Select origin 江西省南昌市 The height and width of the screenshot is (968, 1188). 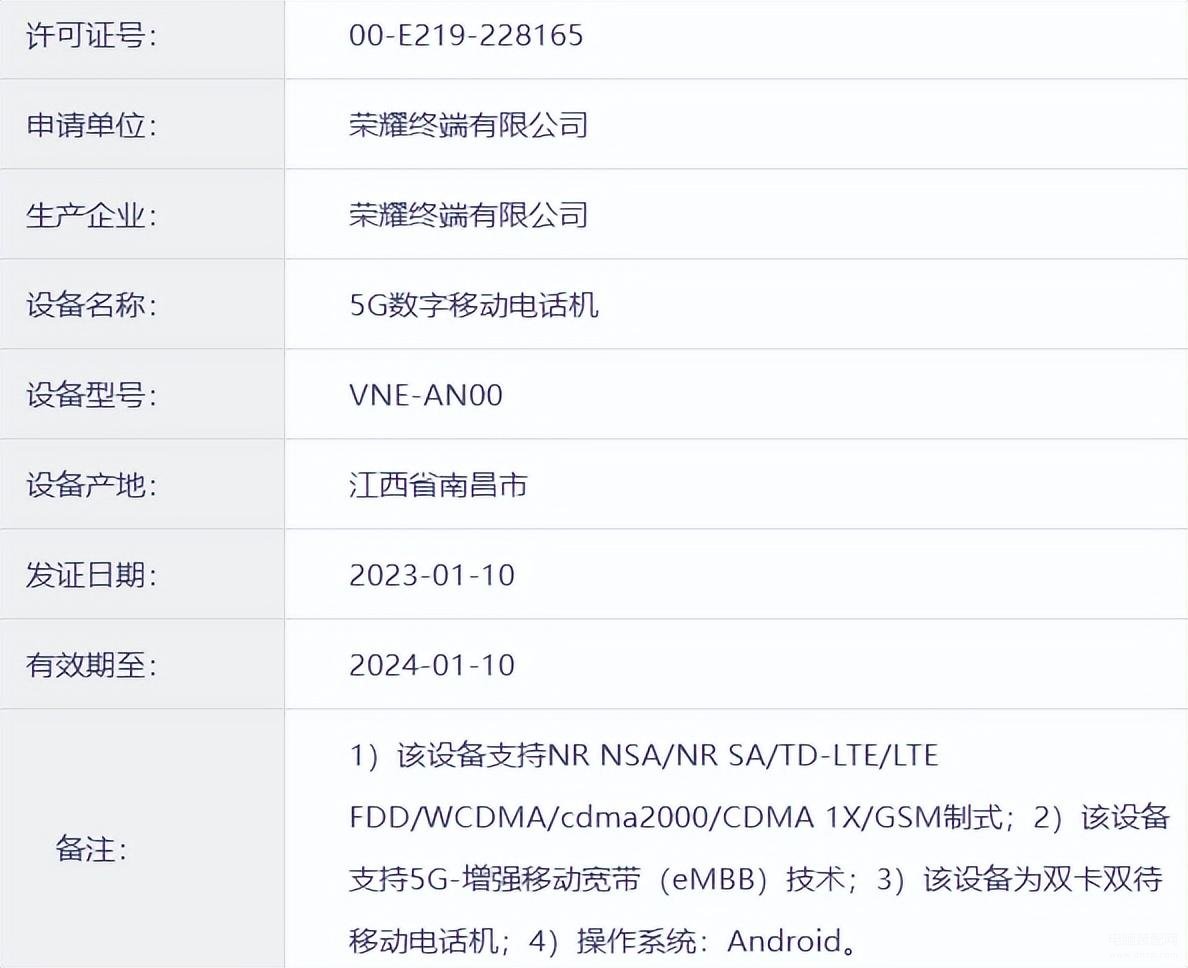(438, 486)
